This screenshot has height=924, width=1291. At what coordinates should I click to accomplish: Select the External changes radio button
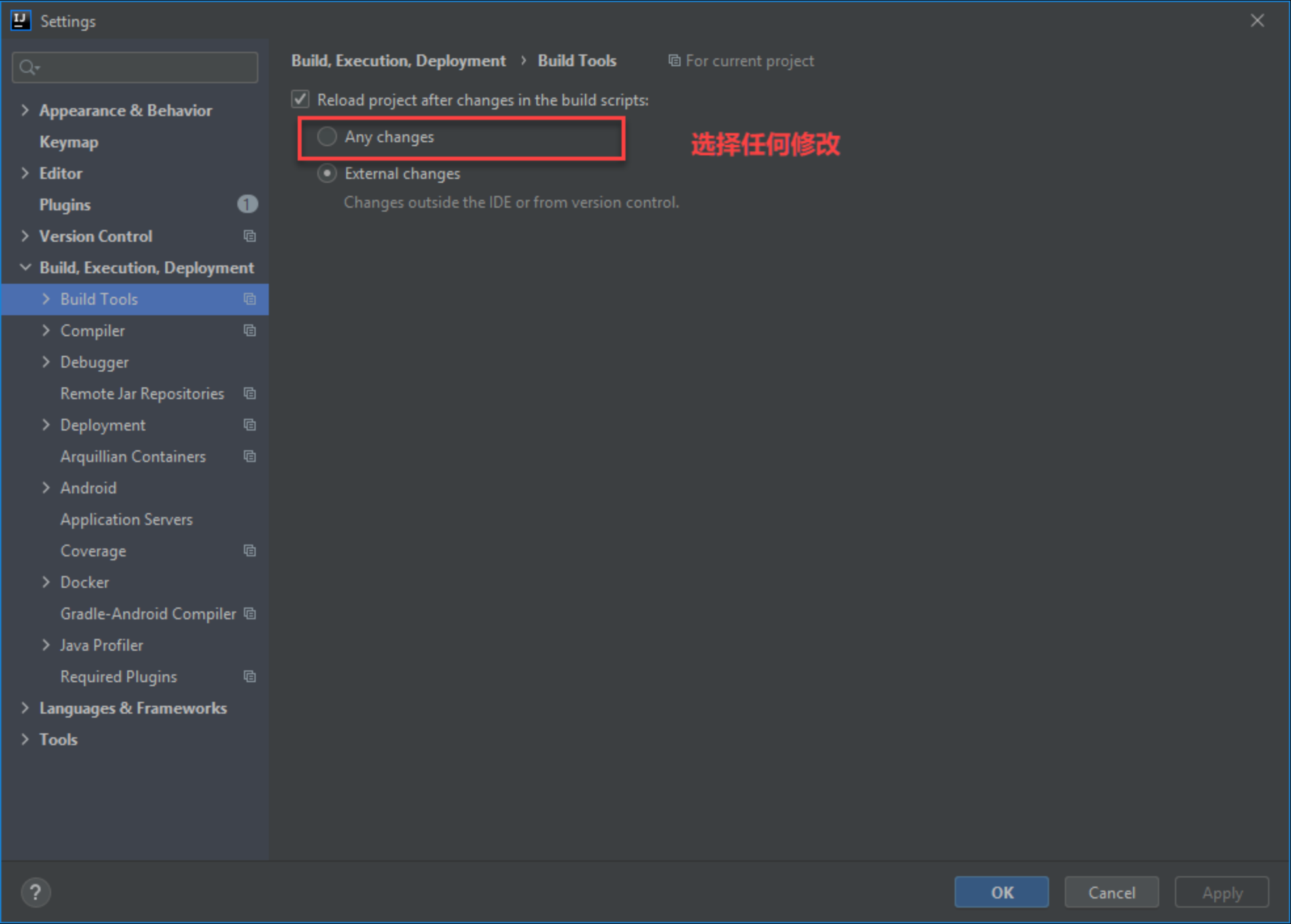327,174
